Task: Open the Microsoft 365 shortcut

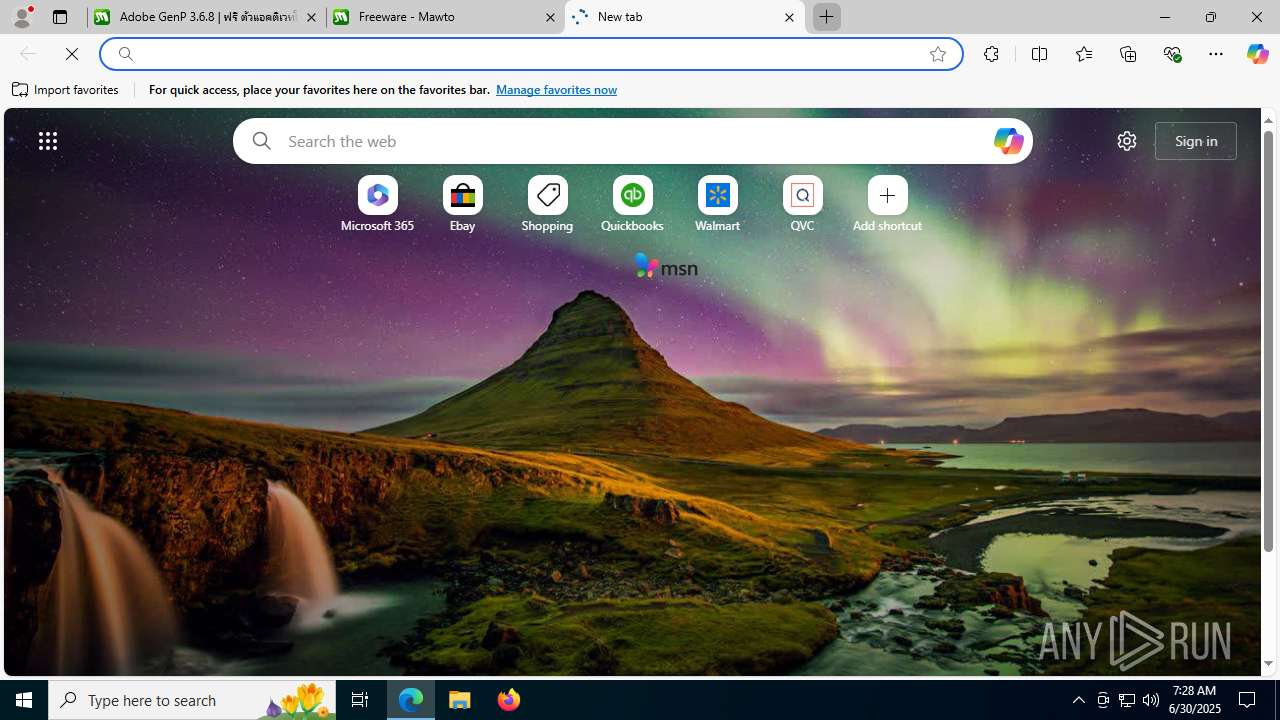Action: point(377,205)
